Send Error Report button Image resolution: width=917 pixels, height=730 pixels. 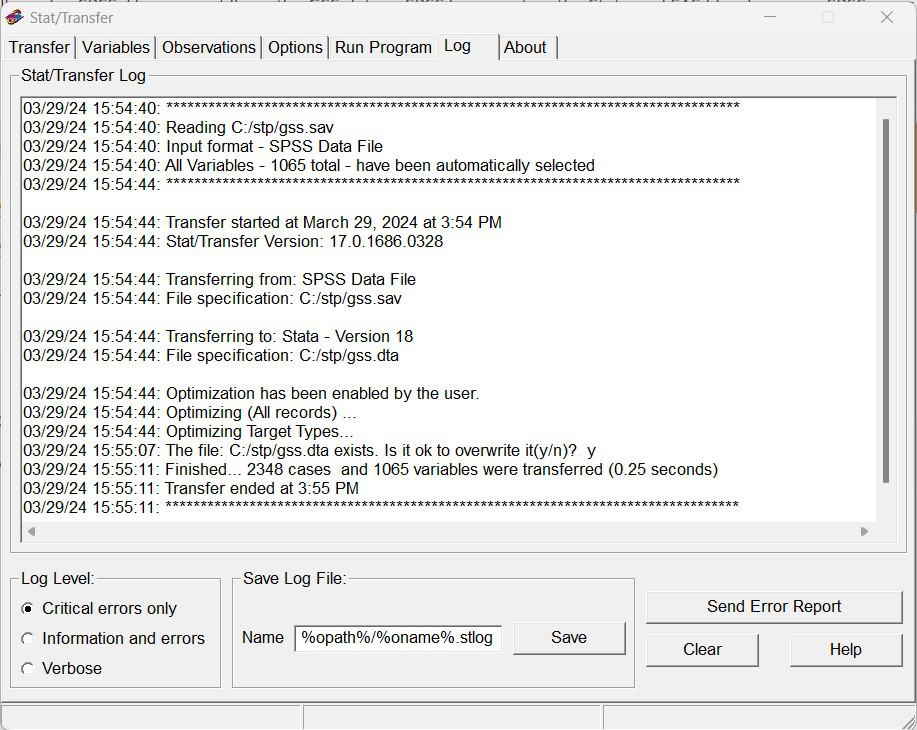(x=774, y=607)
